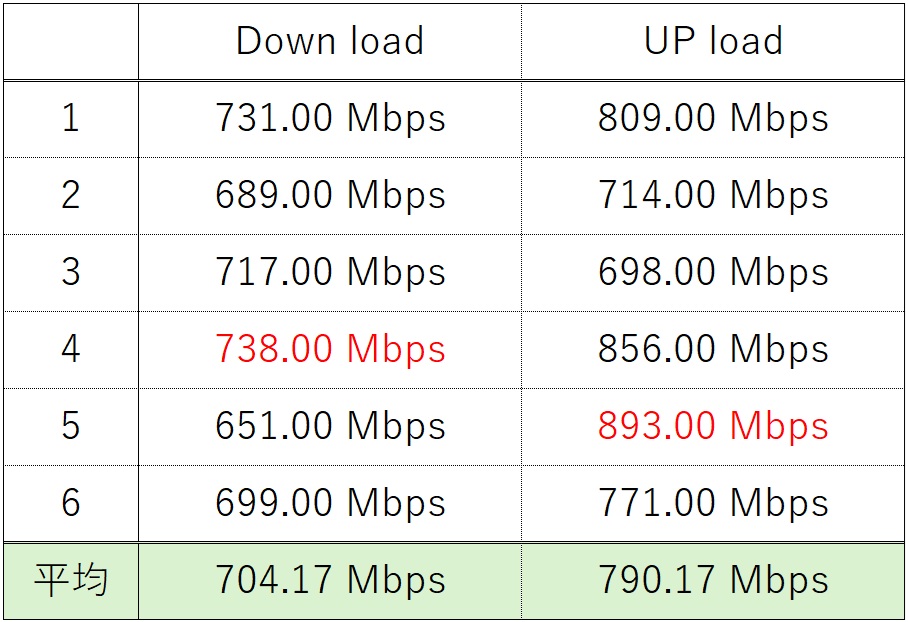Click the 689.00 Mbps cell
The width and height of the screenshot is (908, 622).
click(330, 195)
